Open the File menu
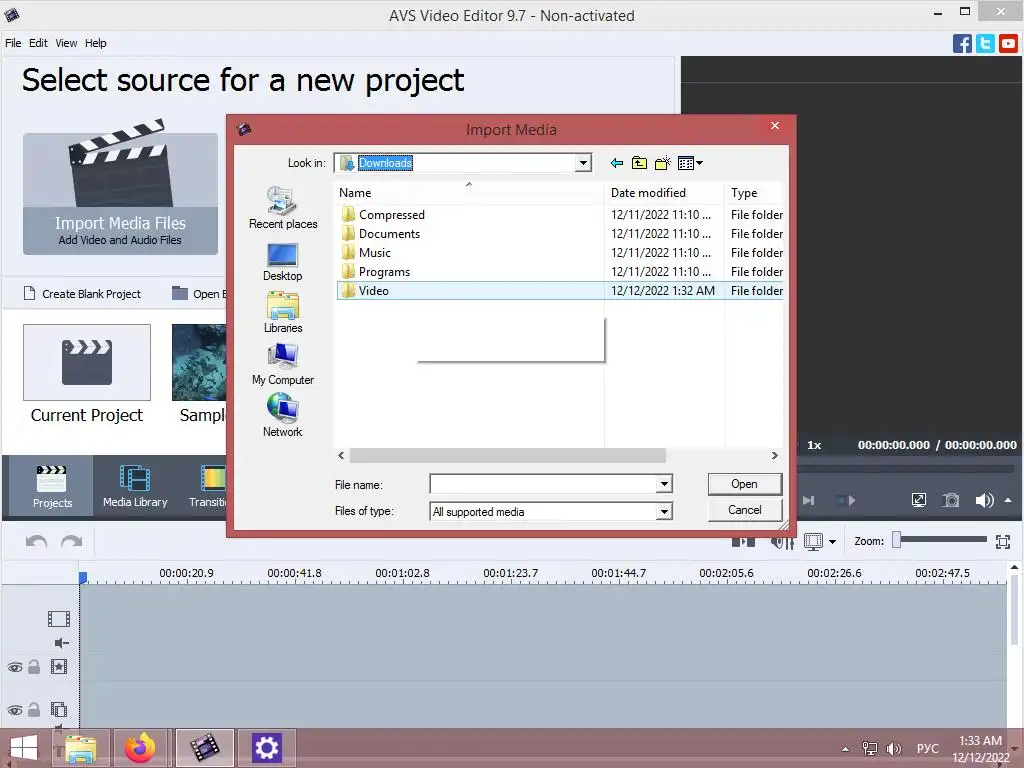 pos(13,43)
